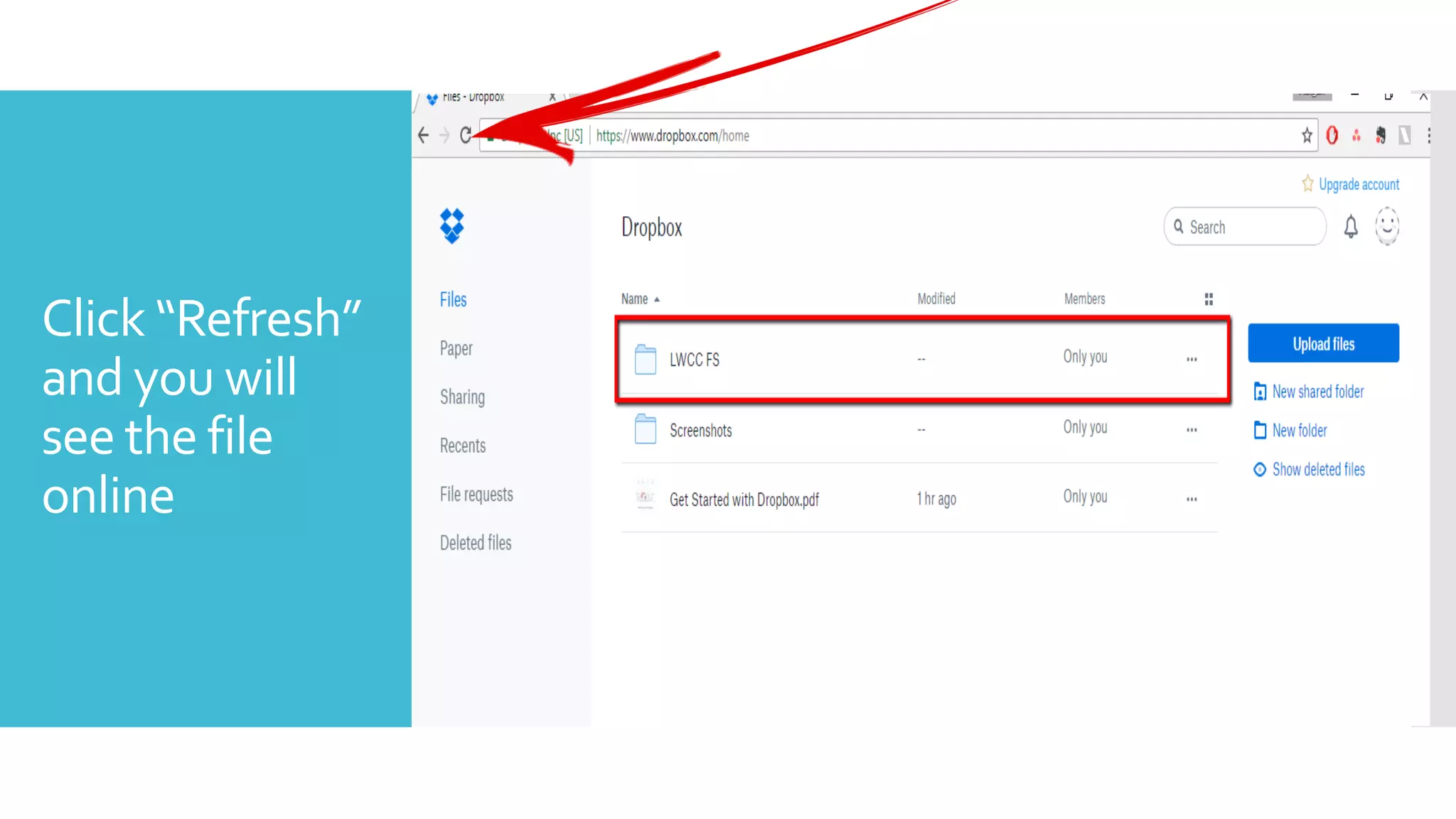Click New shared folder link

pos(1309,392)
